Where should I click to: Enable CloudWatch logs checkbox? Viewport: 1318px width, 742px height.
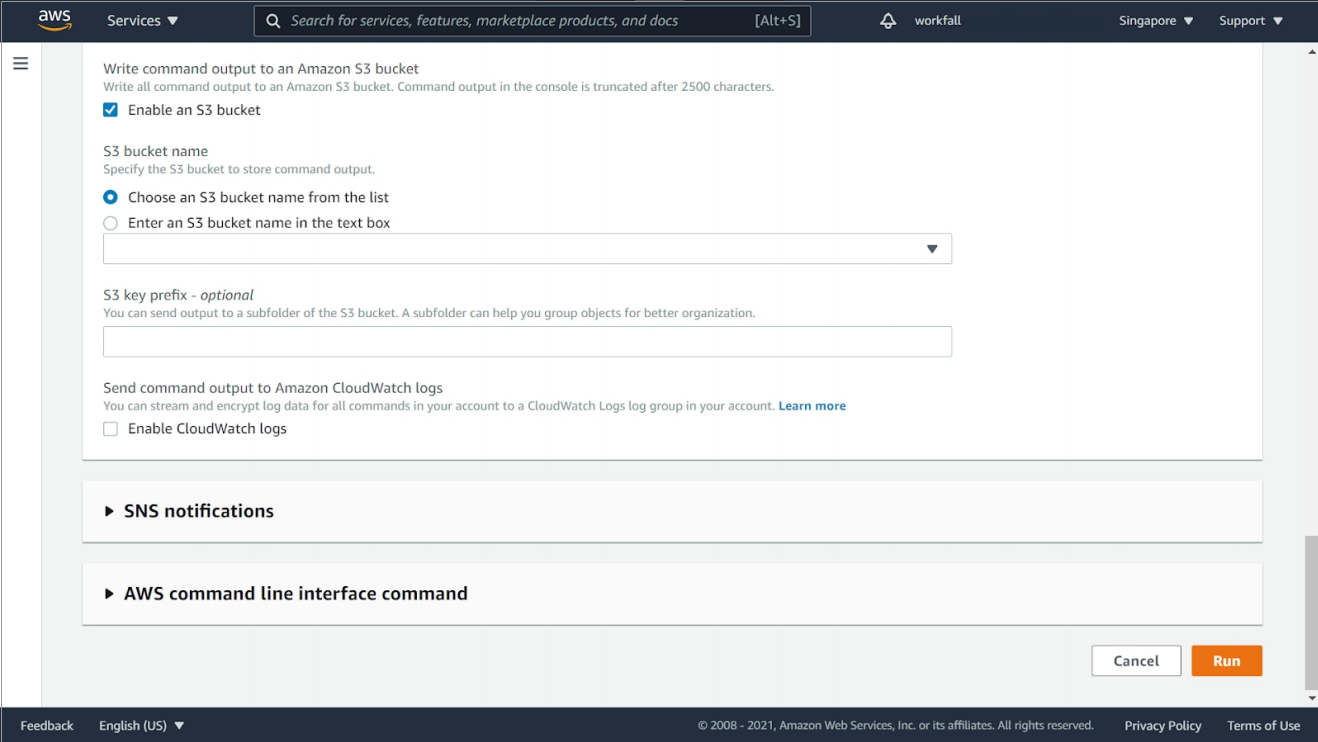coord(111,429)
